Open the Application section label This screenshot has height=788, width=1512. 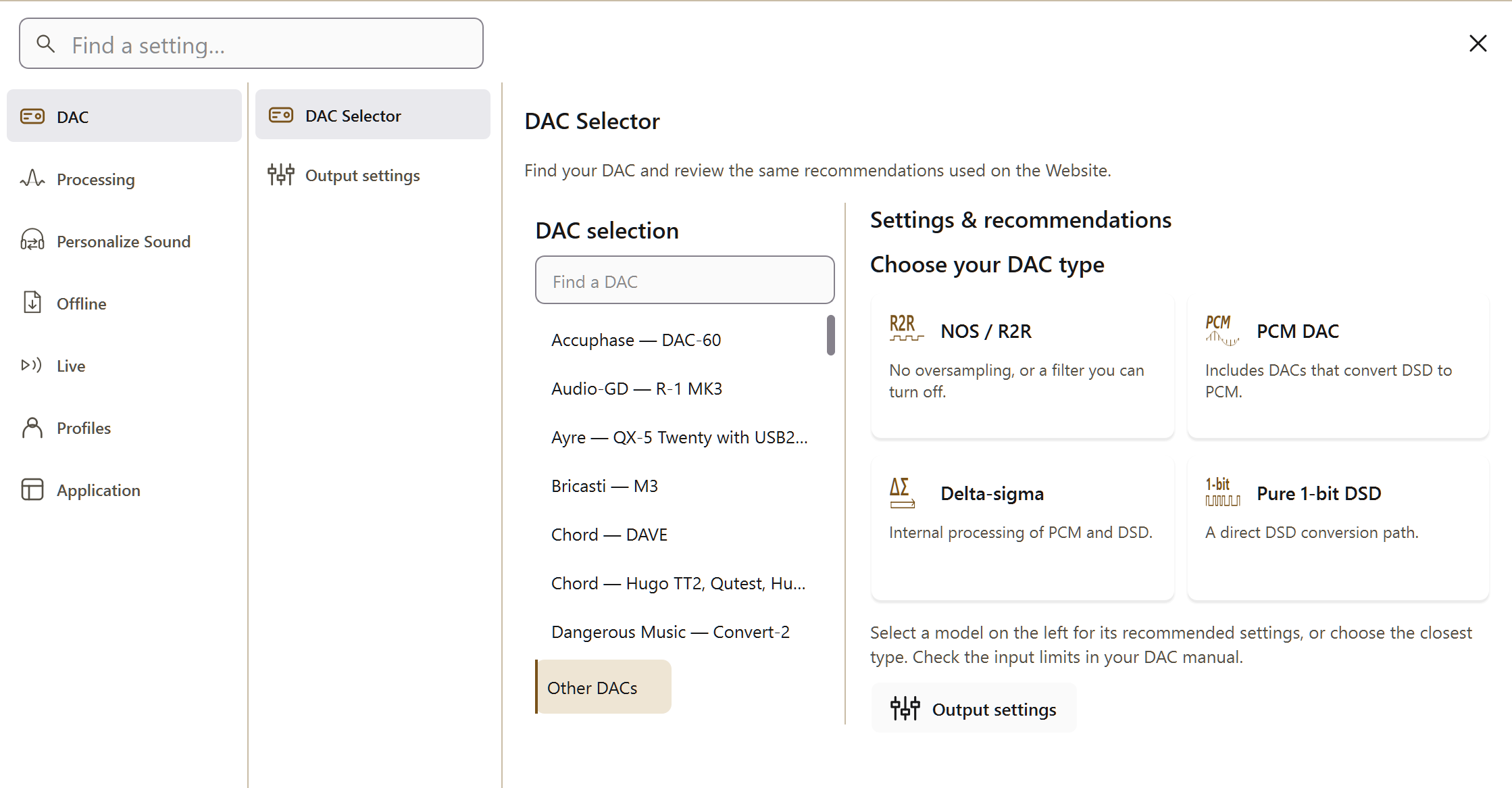tap(99, 490)
